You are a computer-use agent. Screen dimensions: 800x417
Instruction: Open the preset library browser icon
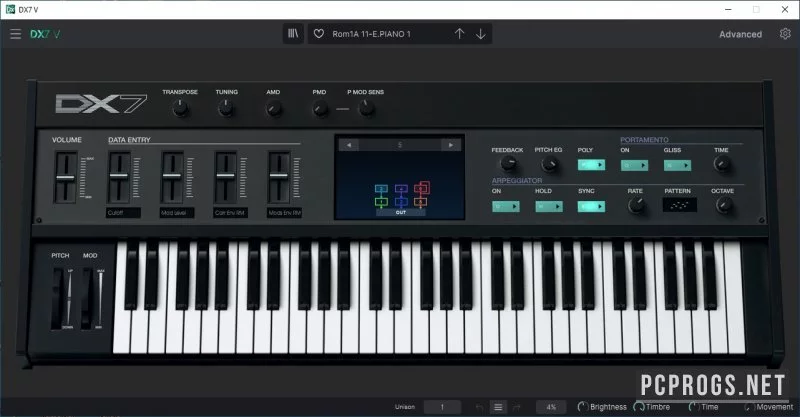[293, 34]
